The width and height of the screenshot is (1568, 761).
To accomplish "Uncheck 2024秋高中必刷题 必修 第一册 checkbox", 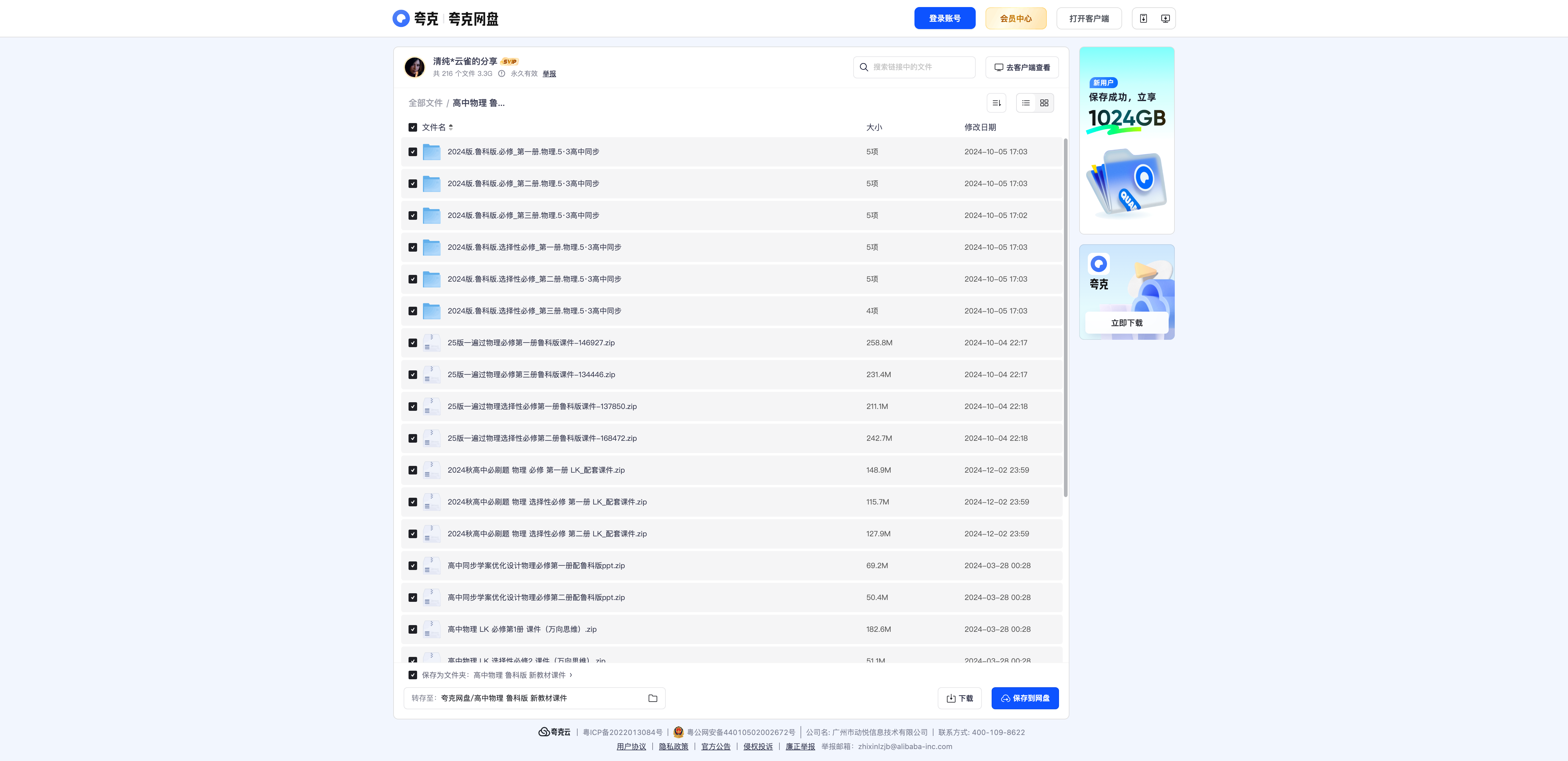I will (413, 470).
